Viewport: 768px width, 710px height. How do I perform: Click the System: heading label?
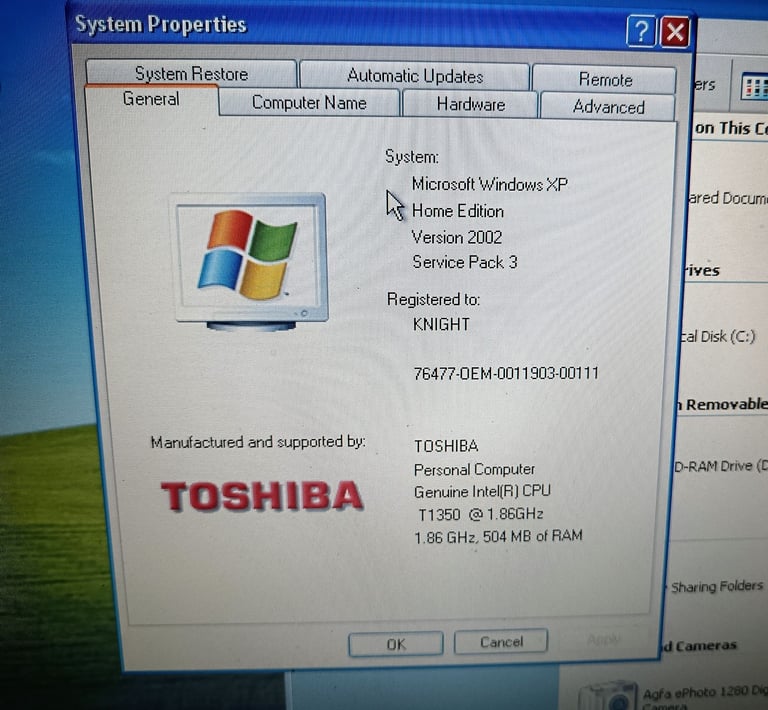(412, 157)
